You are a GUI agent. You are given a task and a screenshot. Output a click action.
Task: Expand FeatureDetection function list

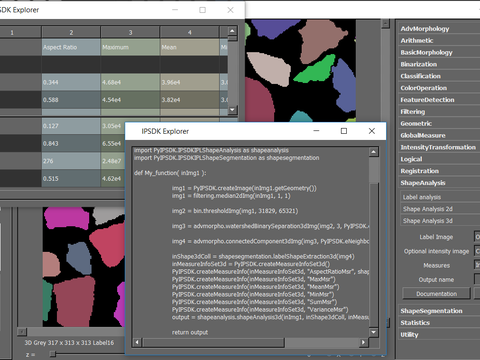427,100
